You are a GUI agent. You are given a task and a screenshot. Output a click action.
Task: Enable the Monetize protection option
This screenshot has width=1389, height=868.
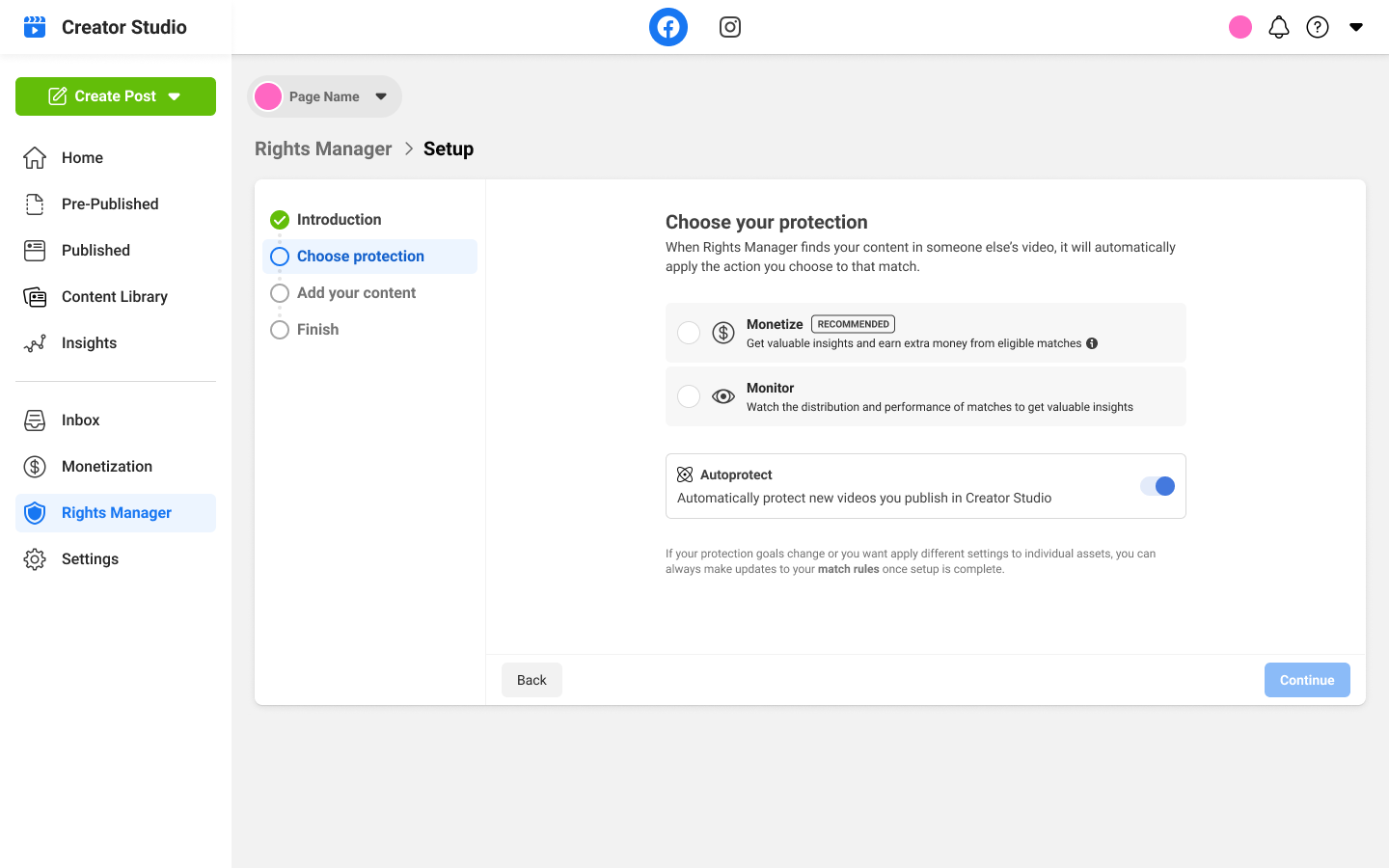pyautogui.click(x=689, y=332)
